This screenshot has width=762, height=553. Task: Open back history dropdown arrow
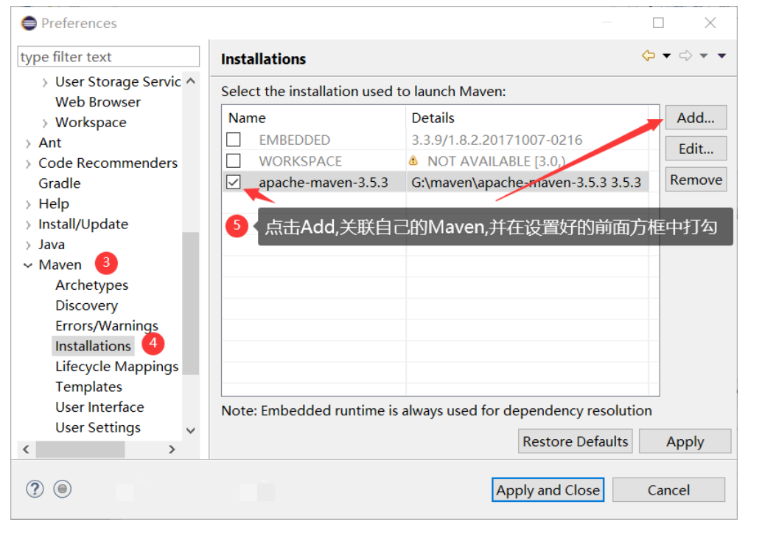667,56
